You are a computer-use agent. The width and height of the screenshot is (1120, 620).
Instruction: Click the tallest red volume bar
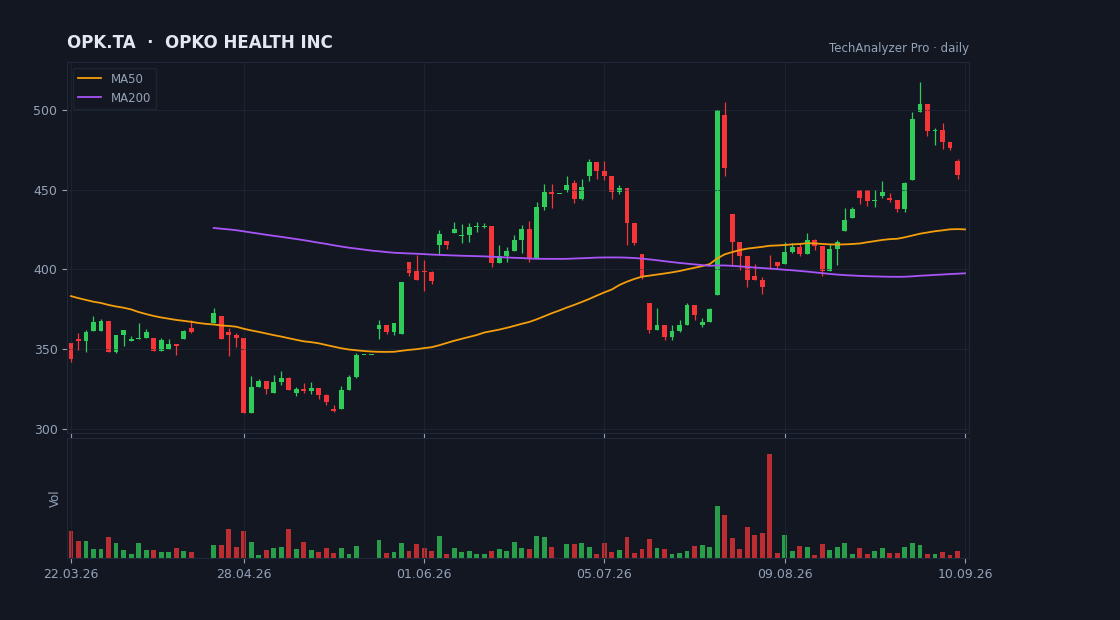pyautogui.click(x=769, y=506)
